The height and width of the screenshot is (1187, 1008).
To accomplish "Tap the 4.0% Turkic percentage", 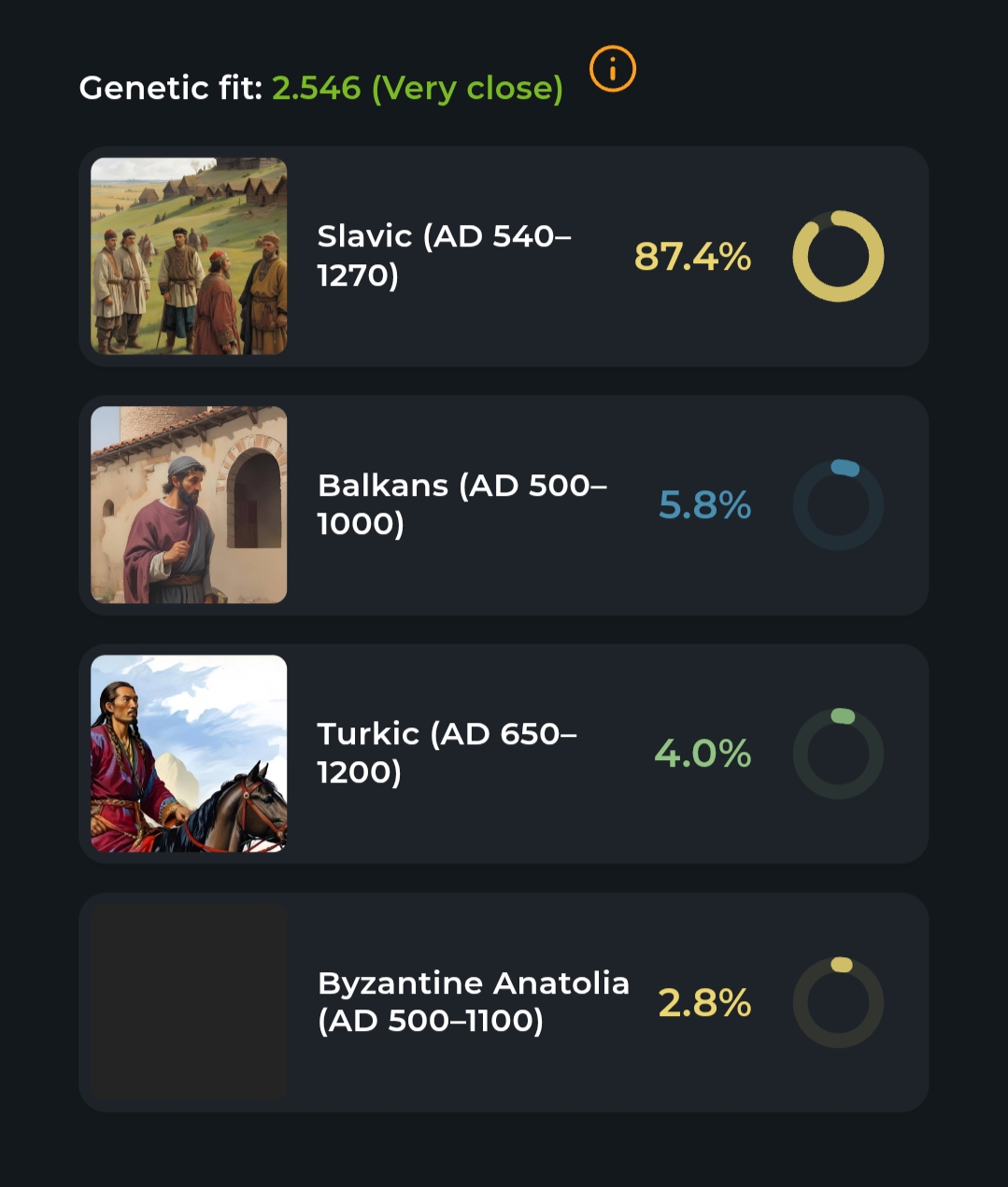I will (703, 754).
